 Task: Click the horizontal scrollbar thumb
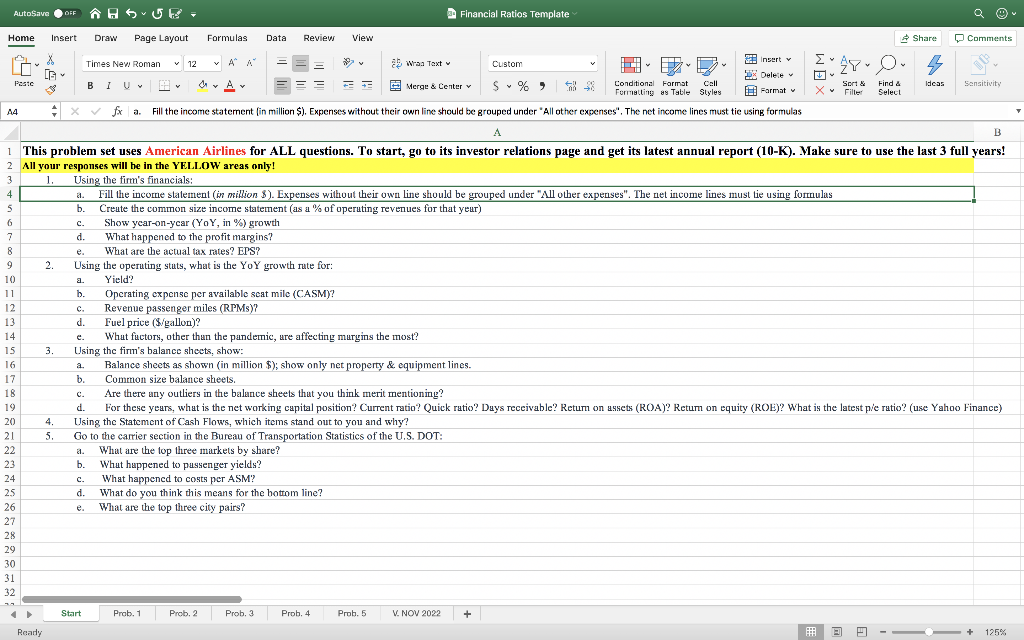(132, 599)
